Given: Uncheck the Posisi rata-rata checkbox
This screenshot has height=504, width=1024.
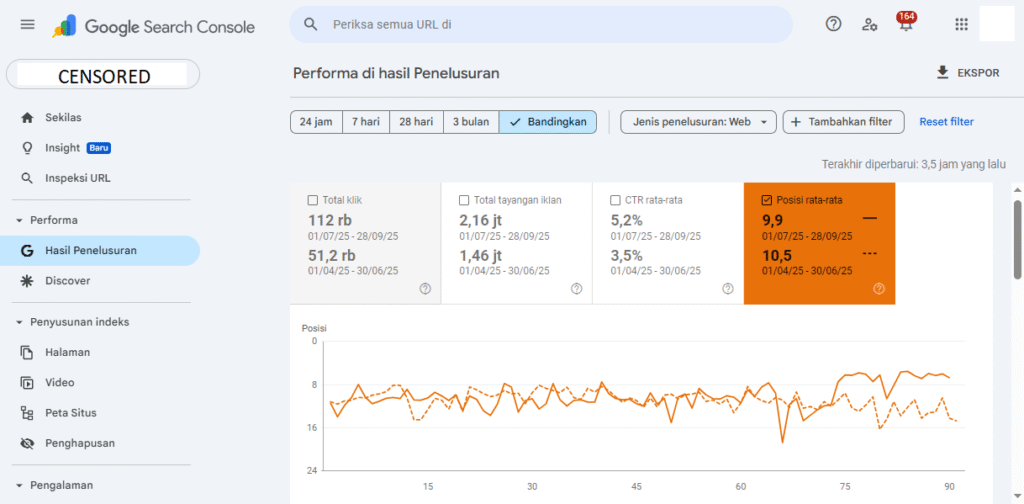Looking at the screenshot, I should [x=767, y=199].
